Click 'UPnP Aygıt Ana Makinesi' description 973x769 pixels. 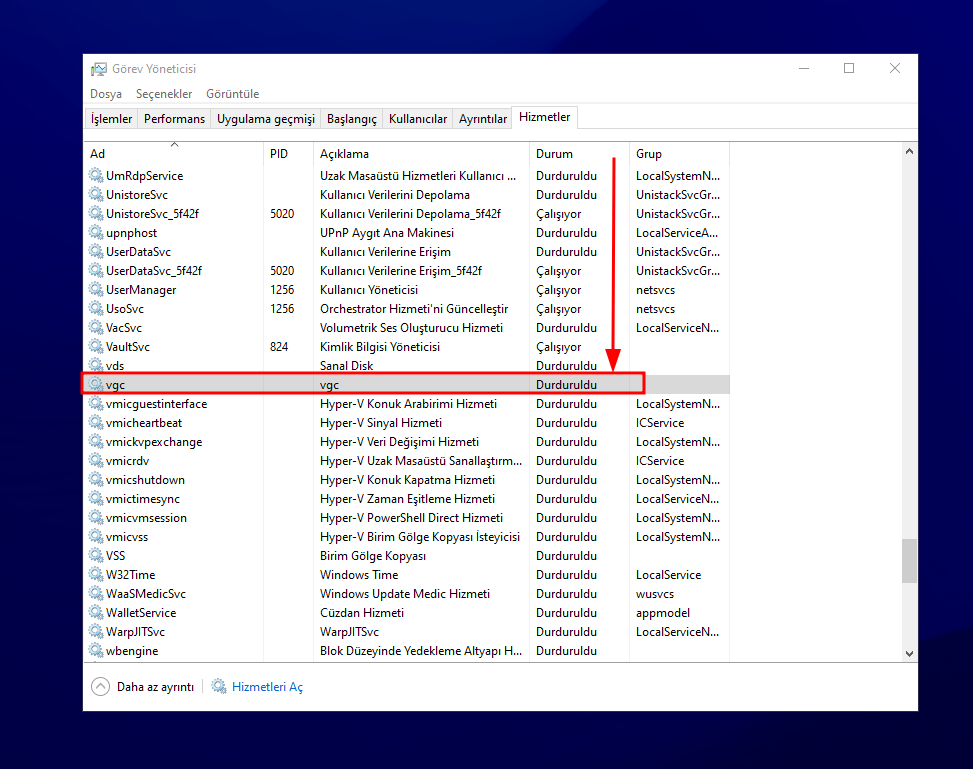tap(387, 233)
